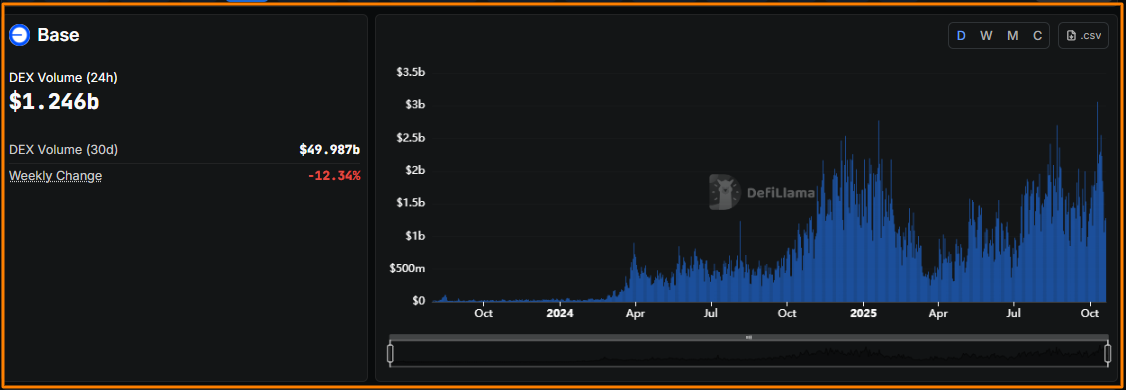
Task: Grab the left handle of range slider
Action: (x=391, y=353)
